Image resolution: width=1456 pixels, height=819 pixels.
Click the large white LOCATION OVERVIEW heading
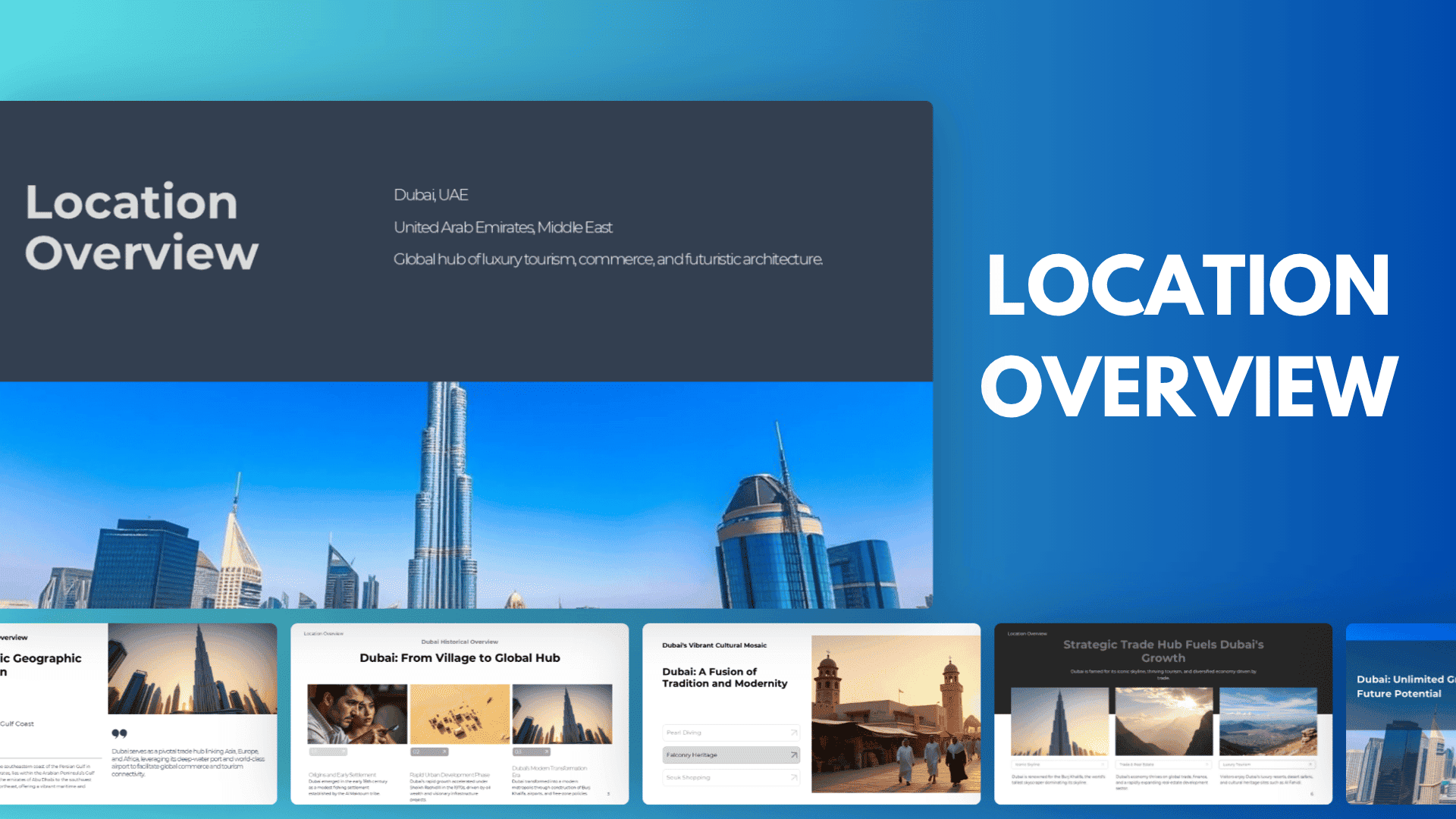point(1189,335)
